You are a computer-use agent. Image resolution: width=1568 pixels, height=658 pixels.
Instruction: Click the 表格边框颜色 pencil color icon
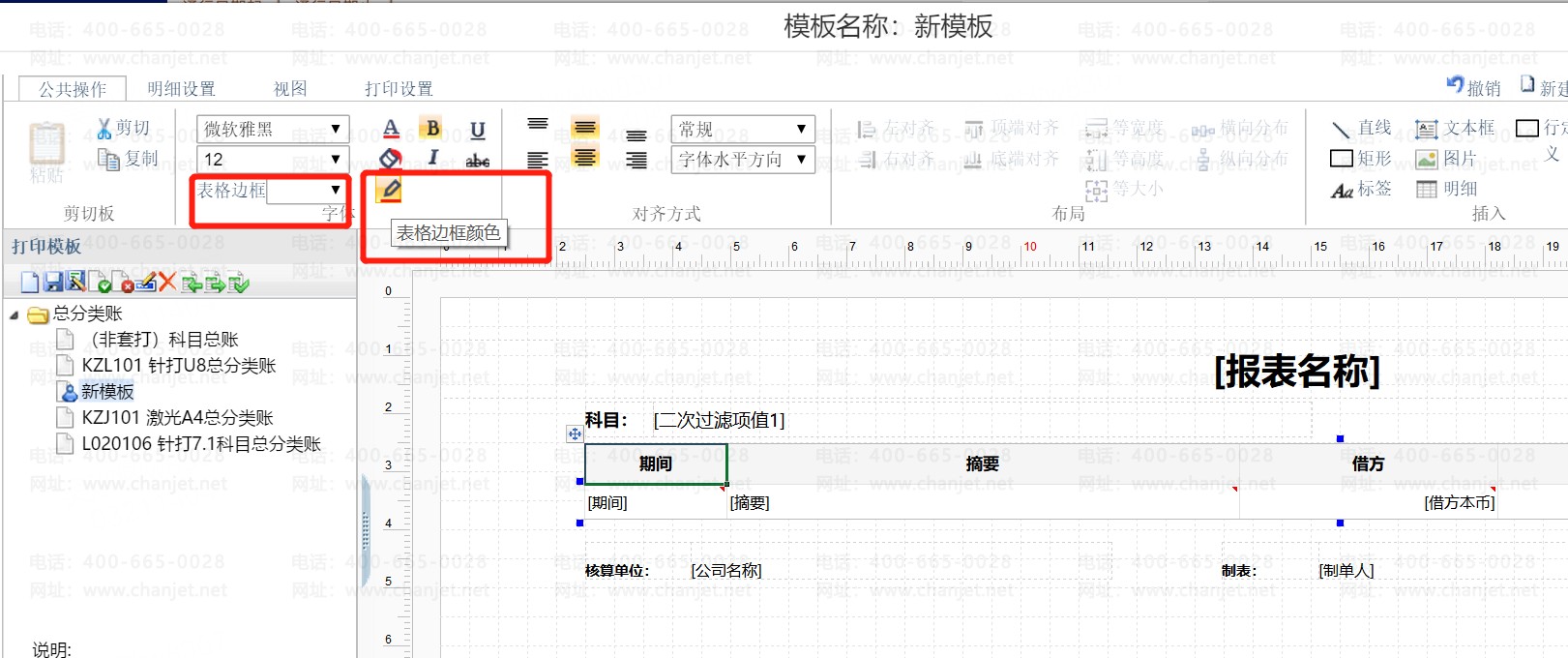pyautogui.click(x=391, y=189)
